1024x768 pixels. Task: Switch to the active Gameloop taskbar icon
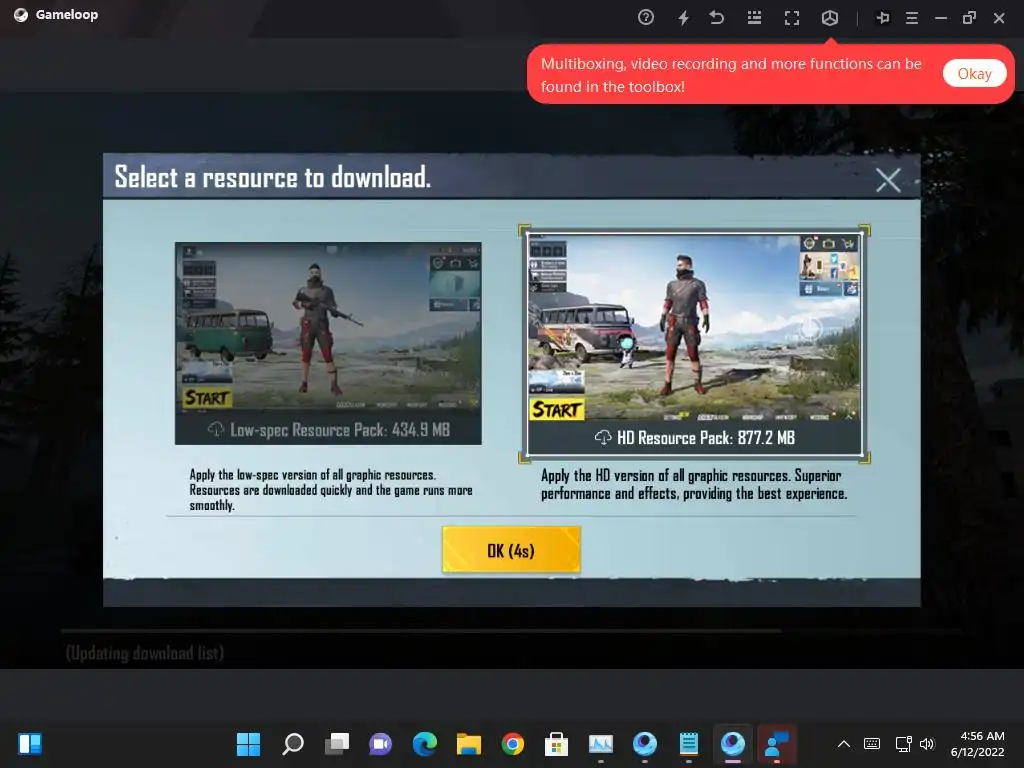[733, 744]
